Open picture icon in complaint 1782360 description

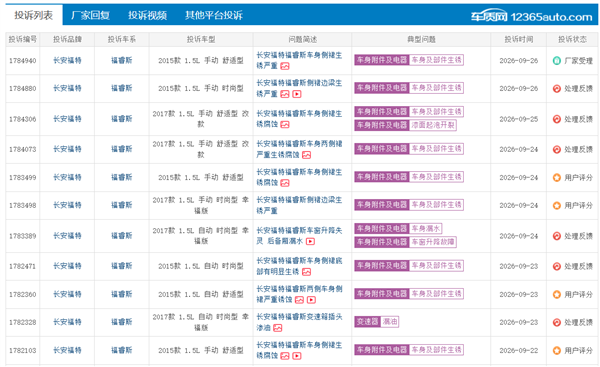click(x=299, y=300)
